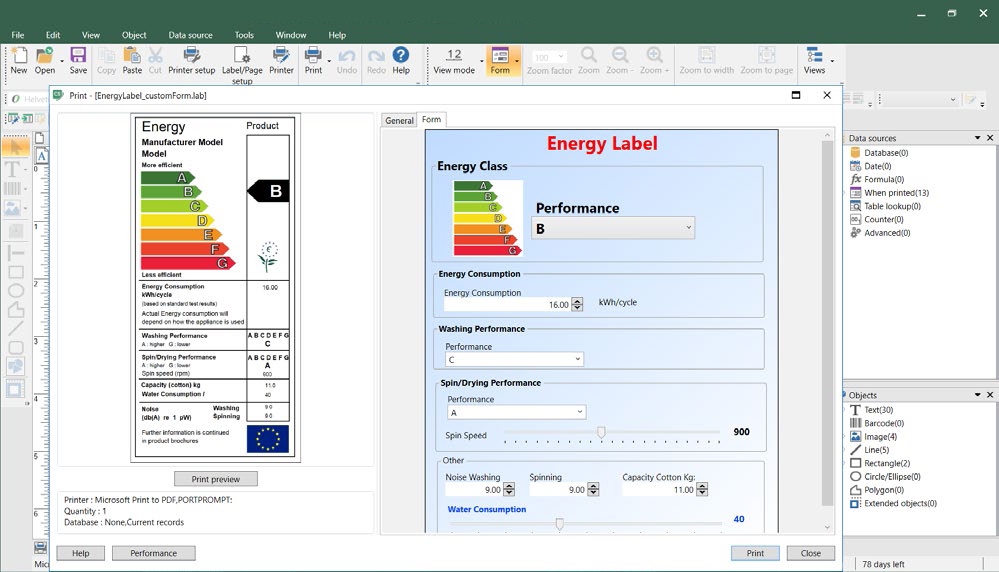The width and height of the screenshot is (999, 572).
Task: Expand Spin/Drying Performance dropdown showing A
Action: [x=516, y=412]
